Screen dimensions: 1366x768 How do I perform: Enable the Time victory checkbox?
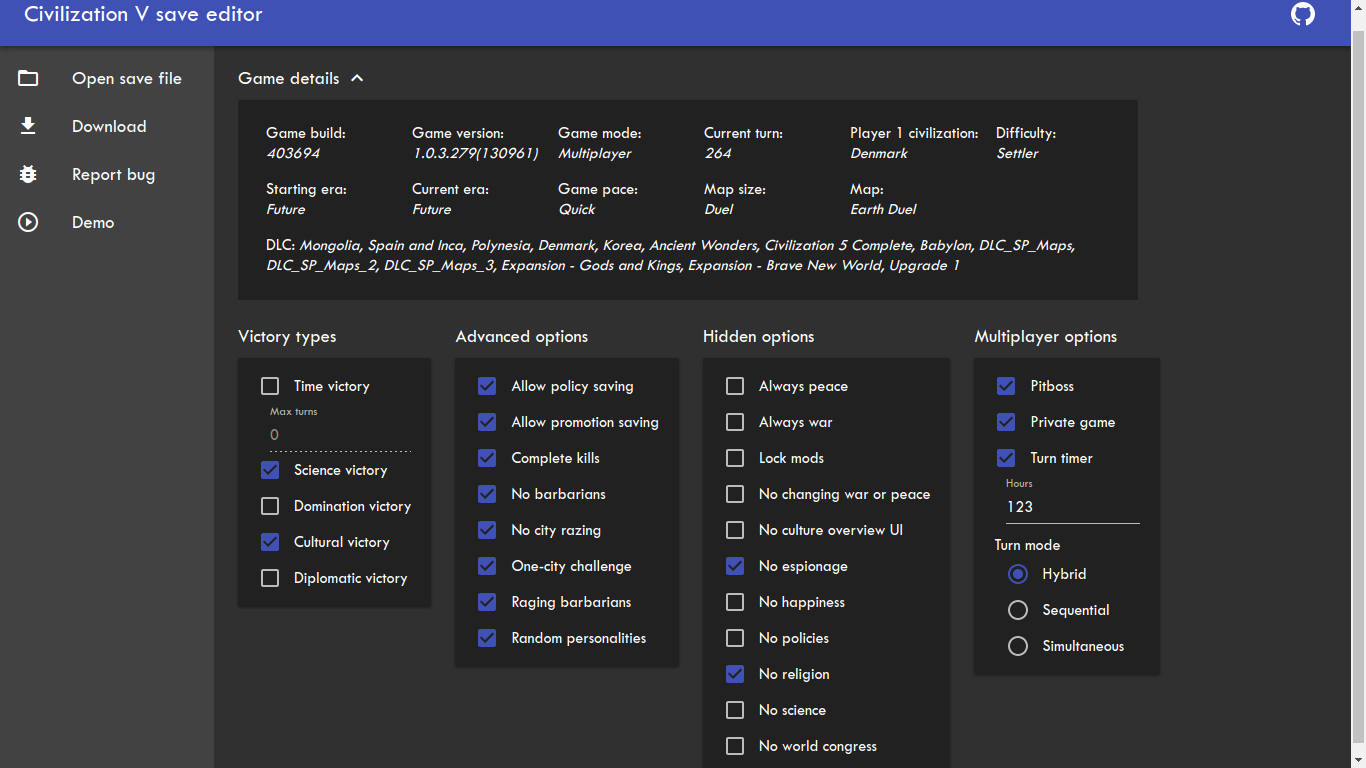point(270,386)
